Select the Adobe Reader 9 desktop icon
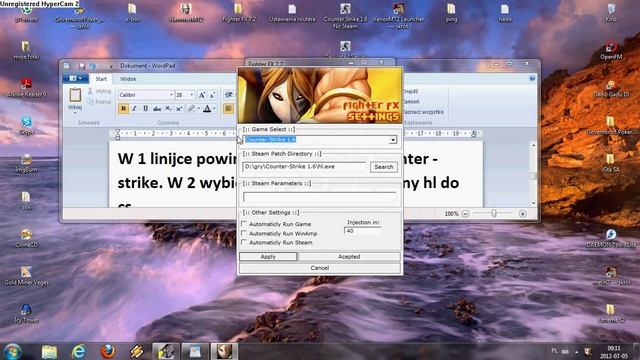The width and height of the screenshot is (640, 360). point(26,88)
